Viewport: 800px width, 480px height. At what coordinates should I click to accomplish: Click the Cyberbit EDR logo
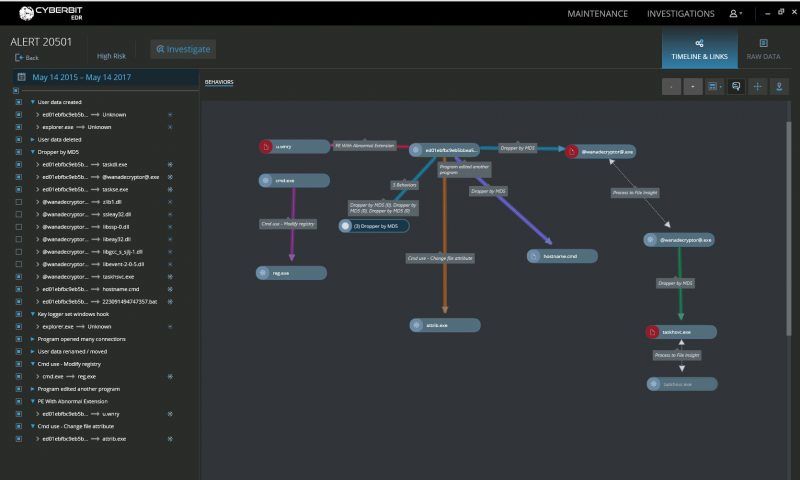(42, 13)
